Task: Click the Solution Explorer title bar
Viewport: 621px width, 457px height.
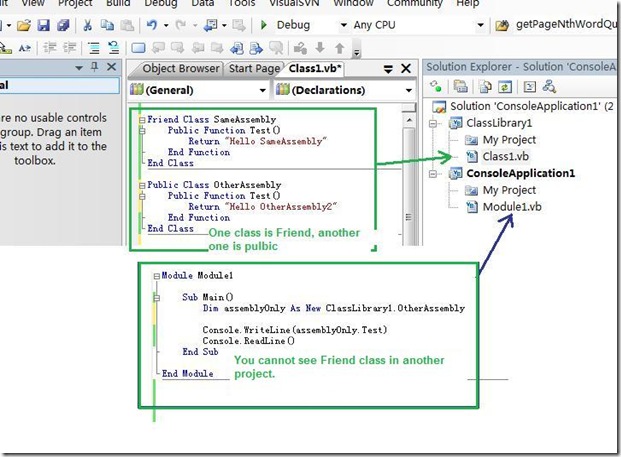Action: click(521, 67)
